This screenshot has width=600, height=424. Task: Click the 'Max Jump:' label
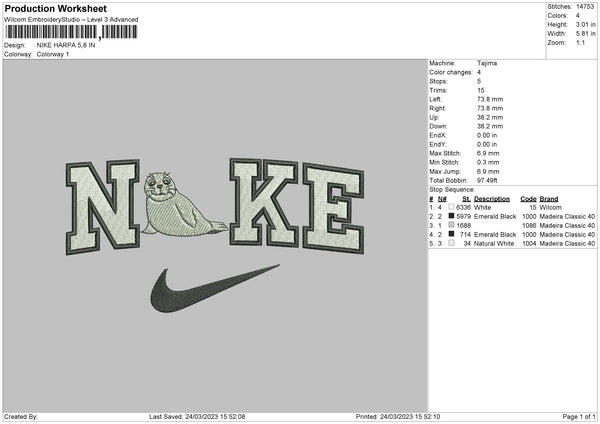445,171
